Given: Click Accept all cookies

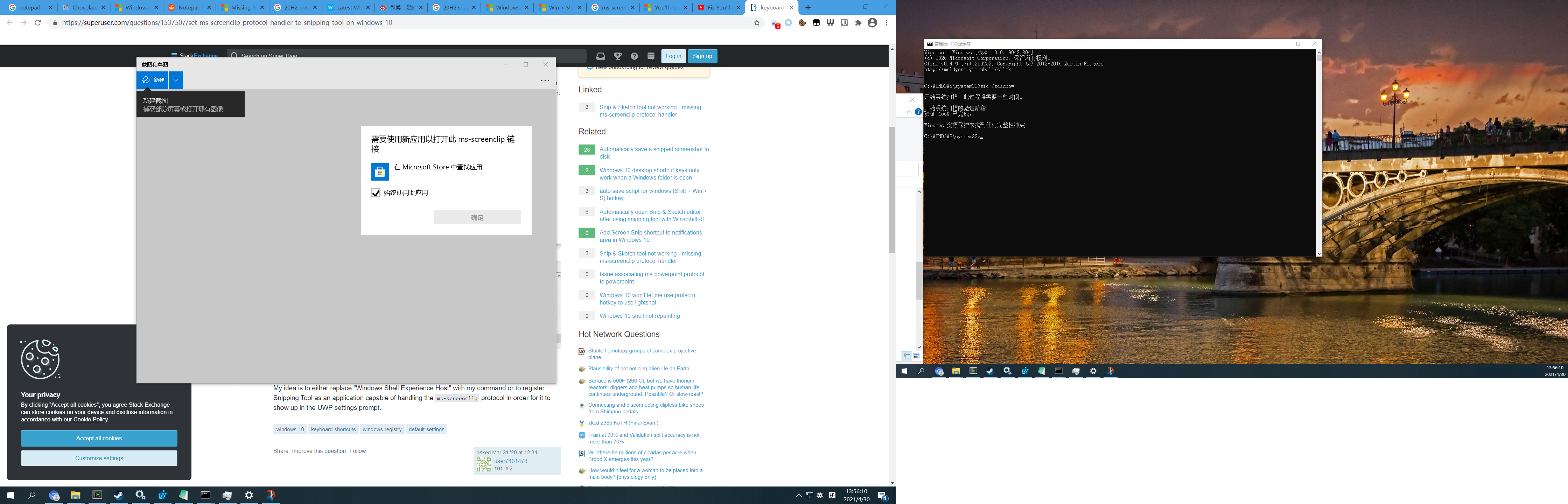Looking at the screenshot, I should (x=99, y=438).
